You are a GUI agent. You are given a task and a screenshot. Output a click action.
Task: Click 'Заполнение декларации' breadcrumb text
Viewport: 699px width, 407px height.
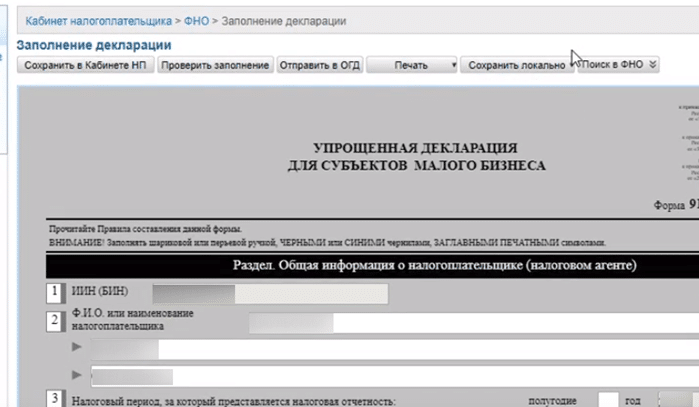click(284, 21)
